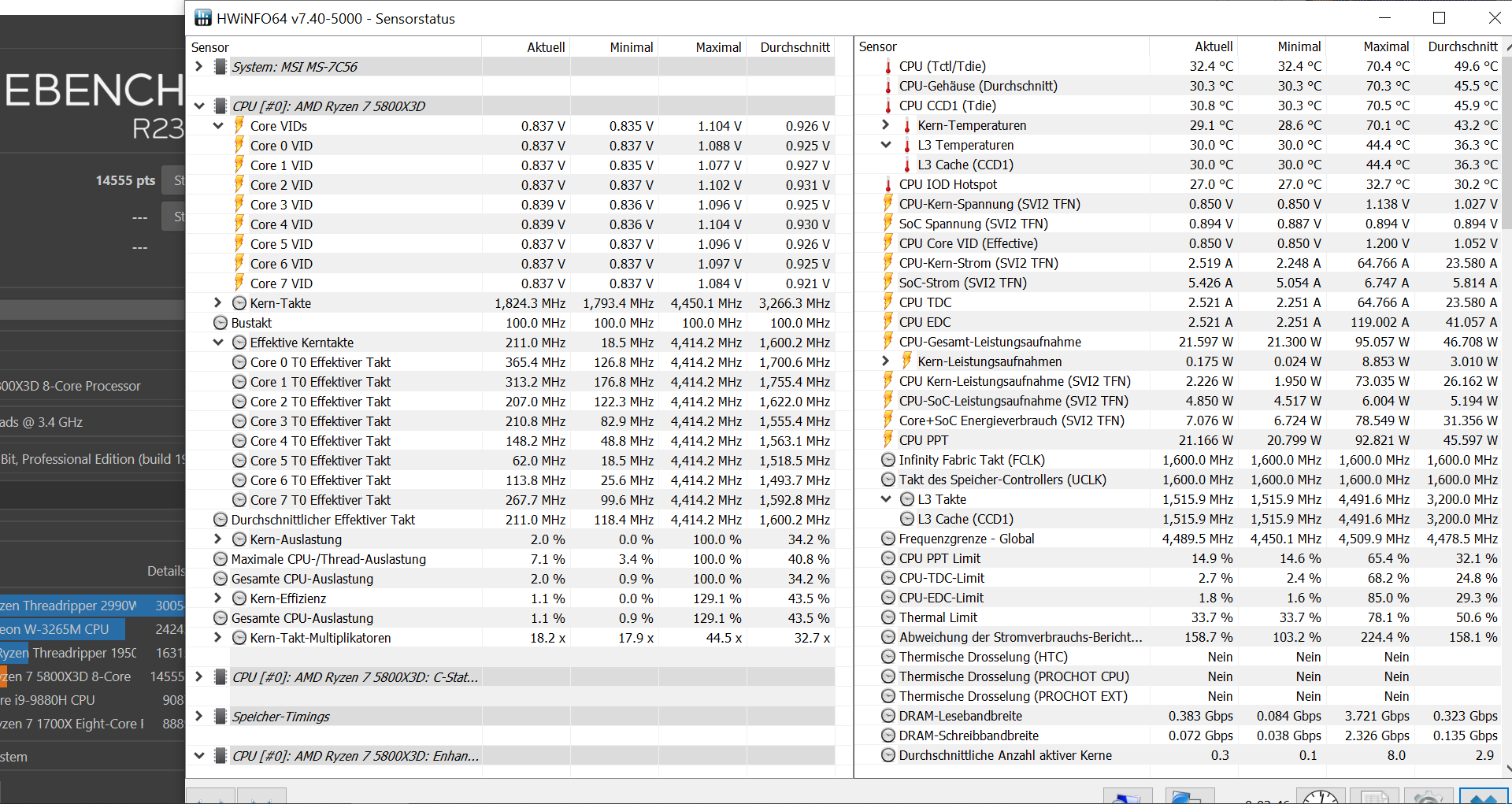
Task: Collapse the CPU [#0]: AMD Ryzen 7 5800X3D group
Action: (199, 106)
